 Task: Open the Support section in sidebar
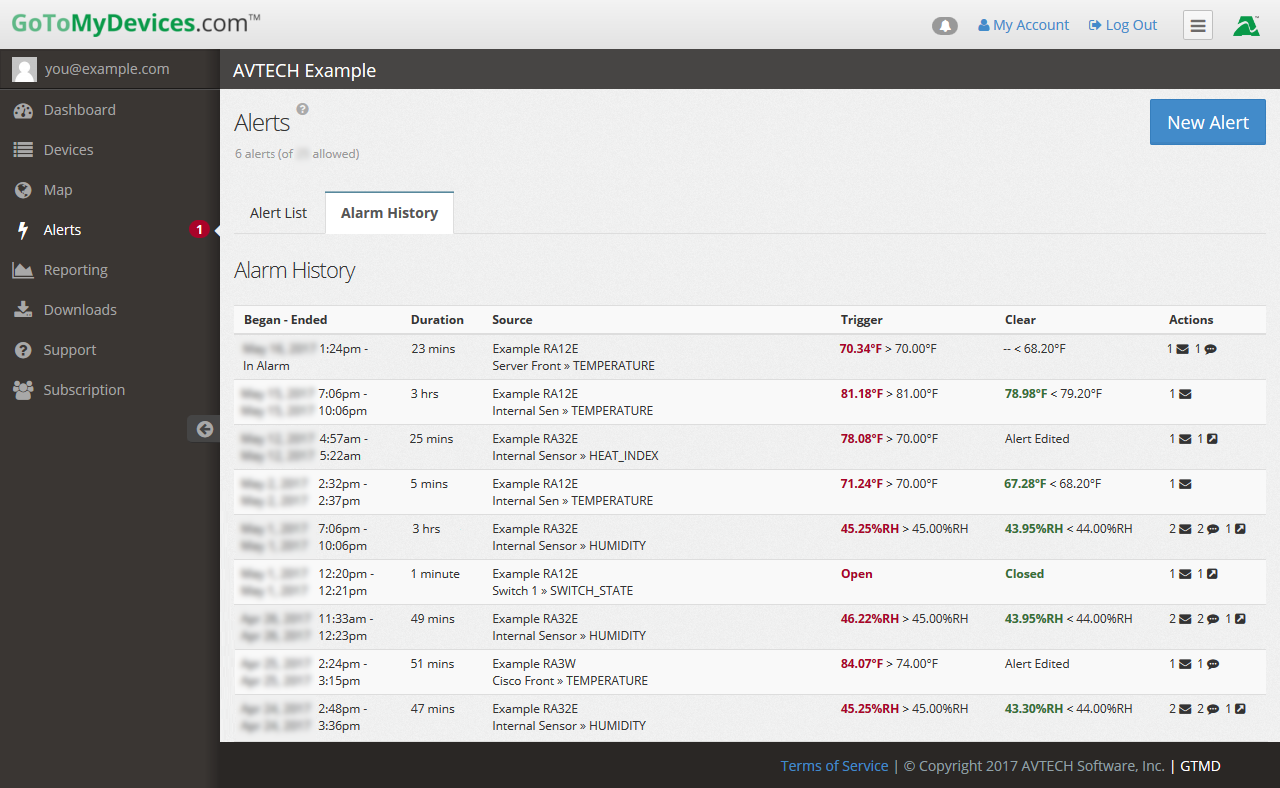click(70, 350)
